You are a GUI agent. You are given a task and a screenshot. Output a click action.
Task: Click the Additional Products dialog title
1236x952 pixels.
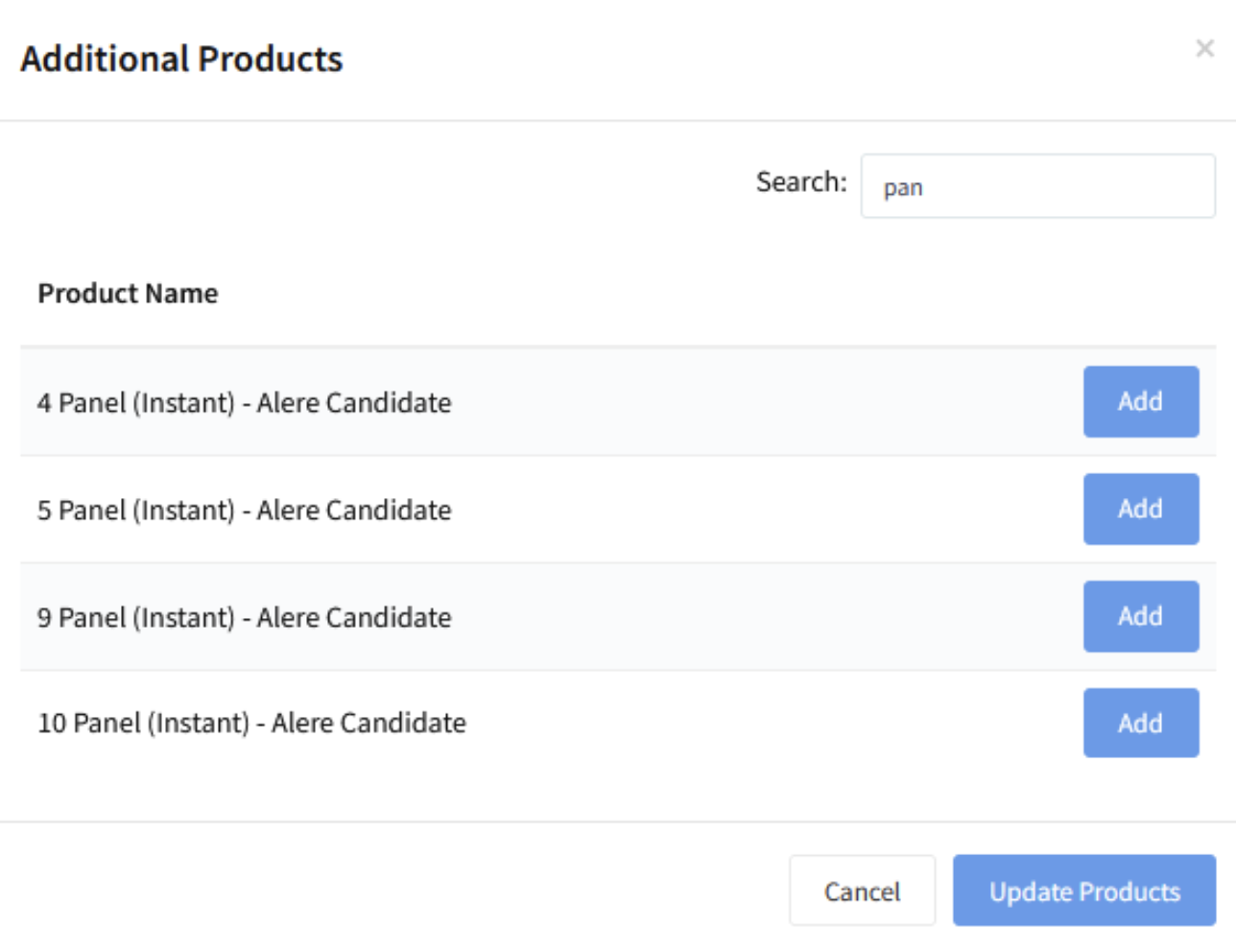point(181,59)
